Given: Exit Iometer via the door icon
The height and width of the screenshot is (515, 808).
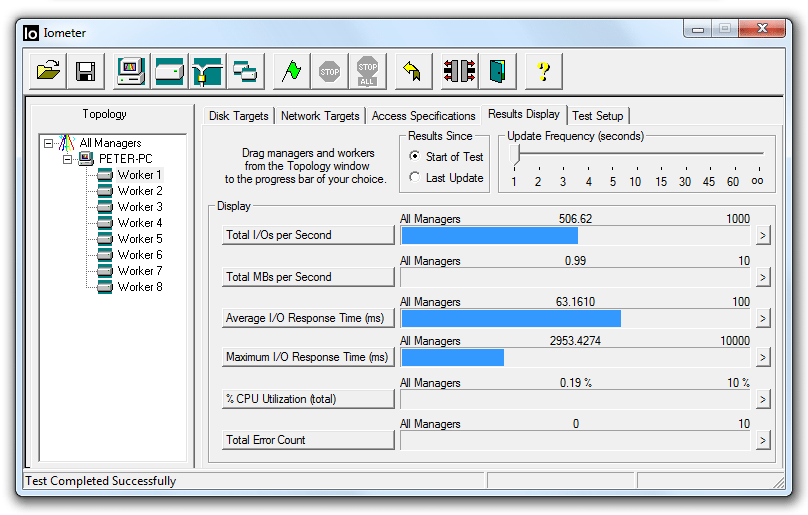Looking at the screenshot, I should coord(497,71).
